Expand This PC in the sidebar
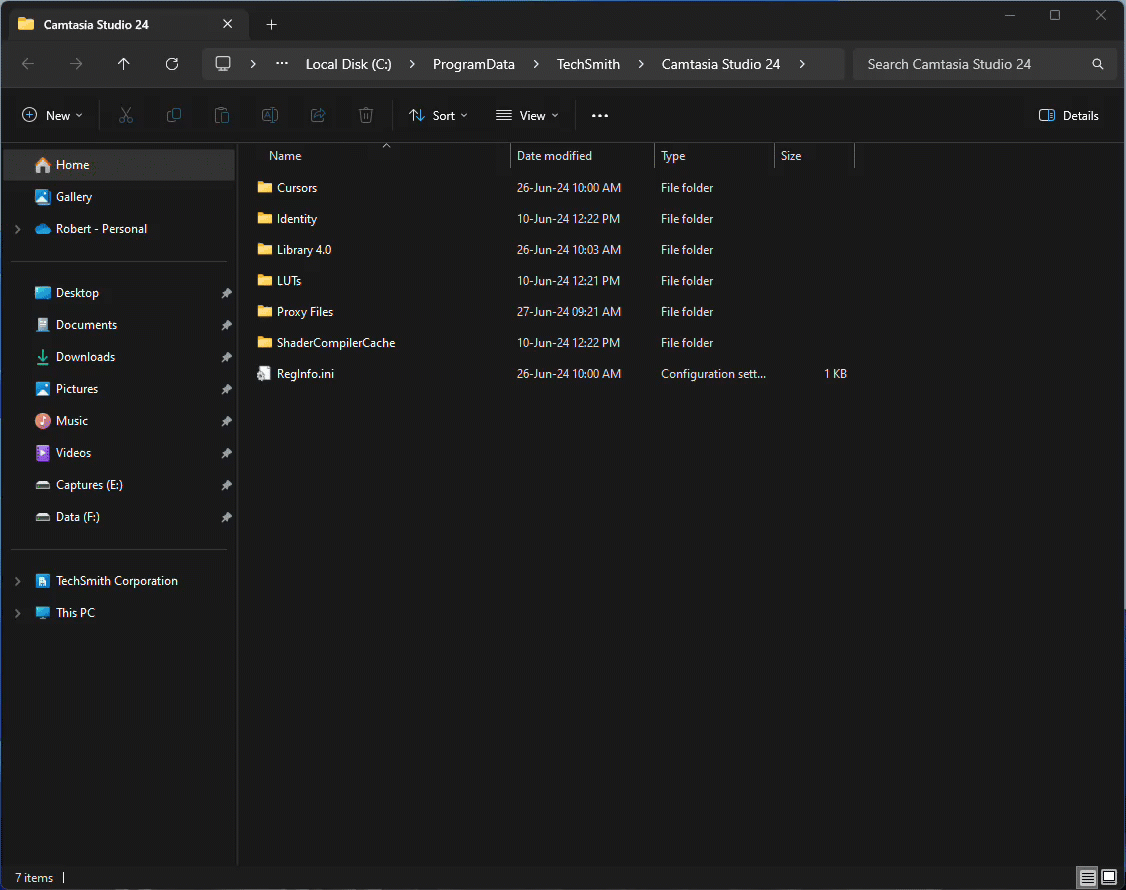This screenshot has height=890, width=1126. click(17, 612)
